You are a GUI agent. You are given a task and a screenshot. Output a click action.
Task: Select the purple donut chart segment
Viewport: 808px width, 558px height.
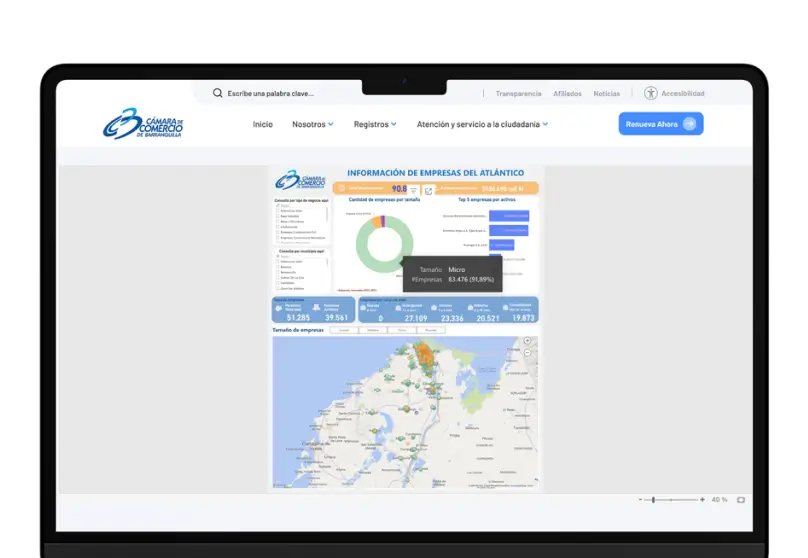[383, 221]
